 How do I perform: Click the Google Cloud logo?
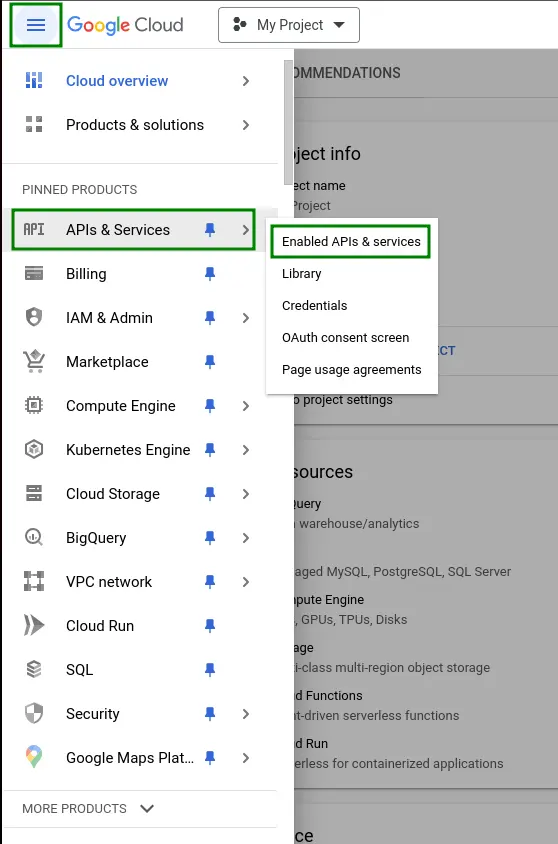click(x=125, y=25)
